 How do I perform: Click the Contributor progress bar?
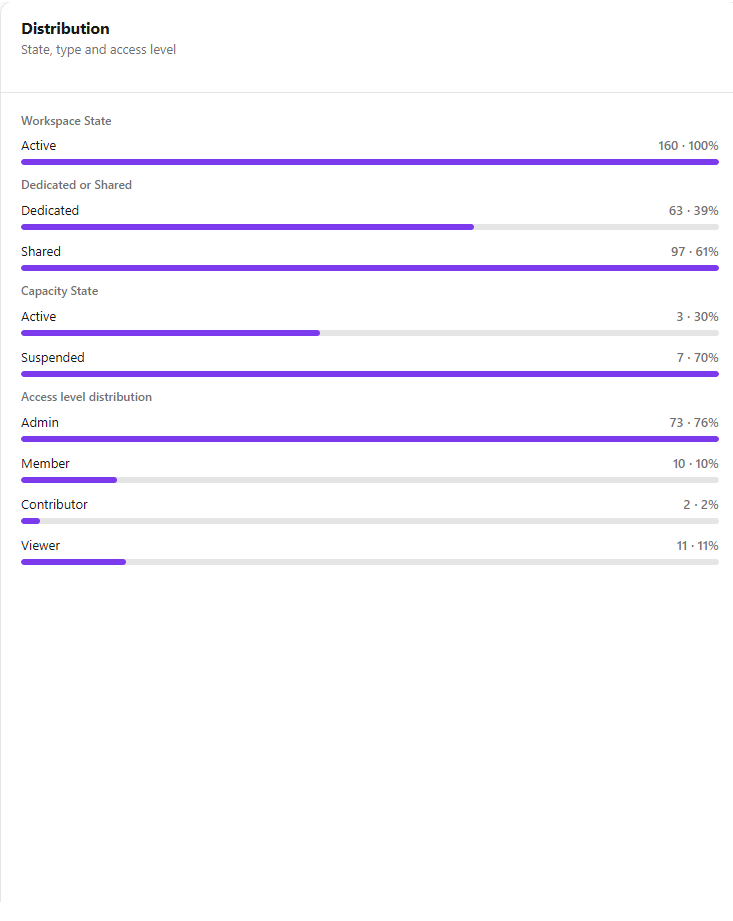pos(370,521)
